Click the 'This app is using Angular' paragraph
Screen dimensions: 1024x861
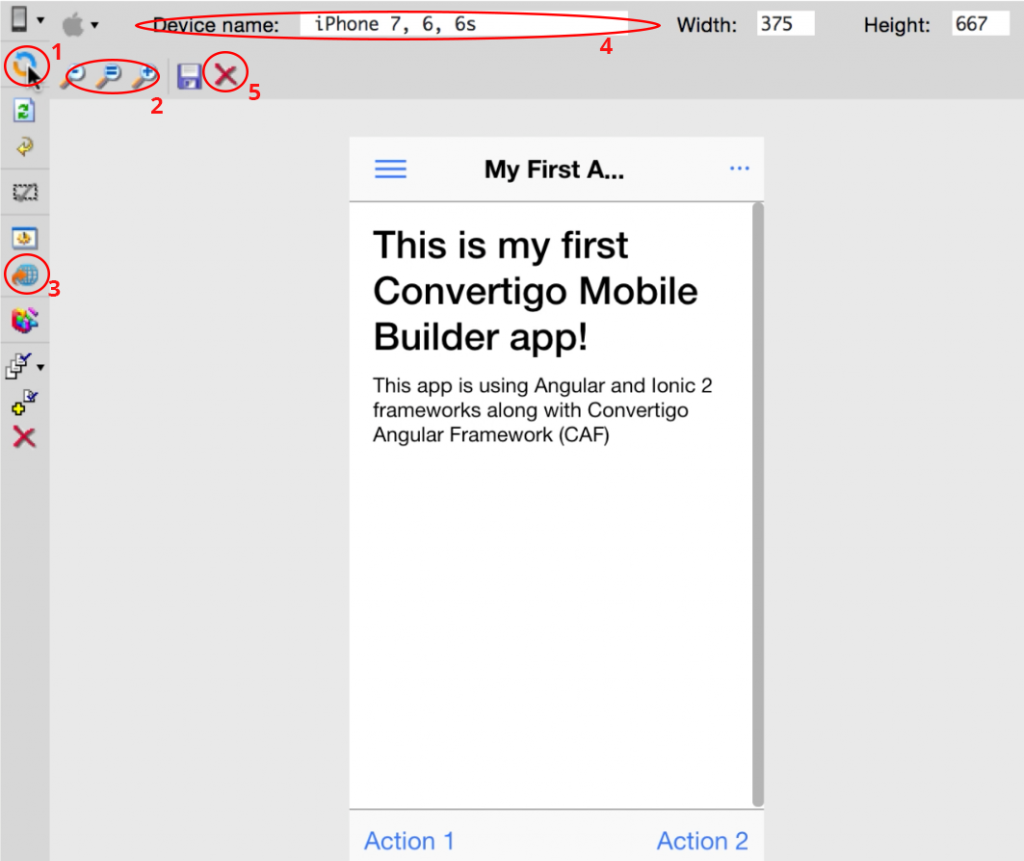pyautogui.click(x=543, y=410)
